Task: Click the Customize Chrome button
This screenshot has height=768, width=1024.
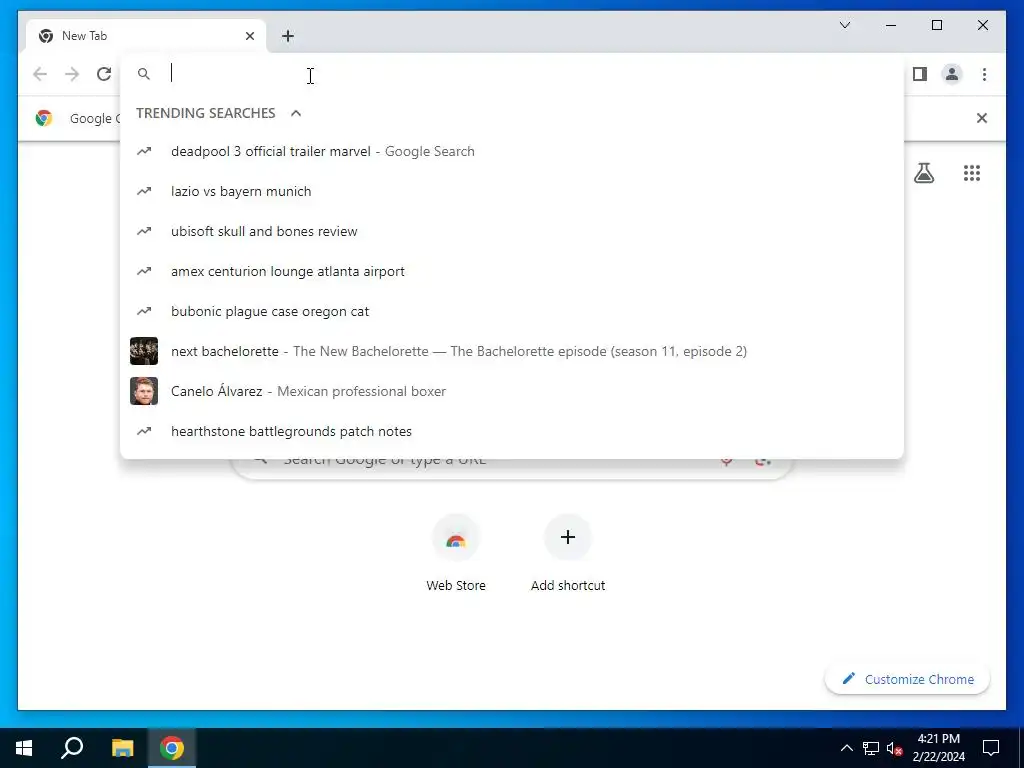Action: pyautogui.click(x=907, y=679)
